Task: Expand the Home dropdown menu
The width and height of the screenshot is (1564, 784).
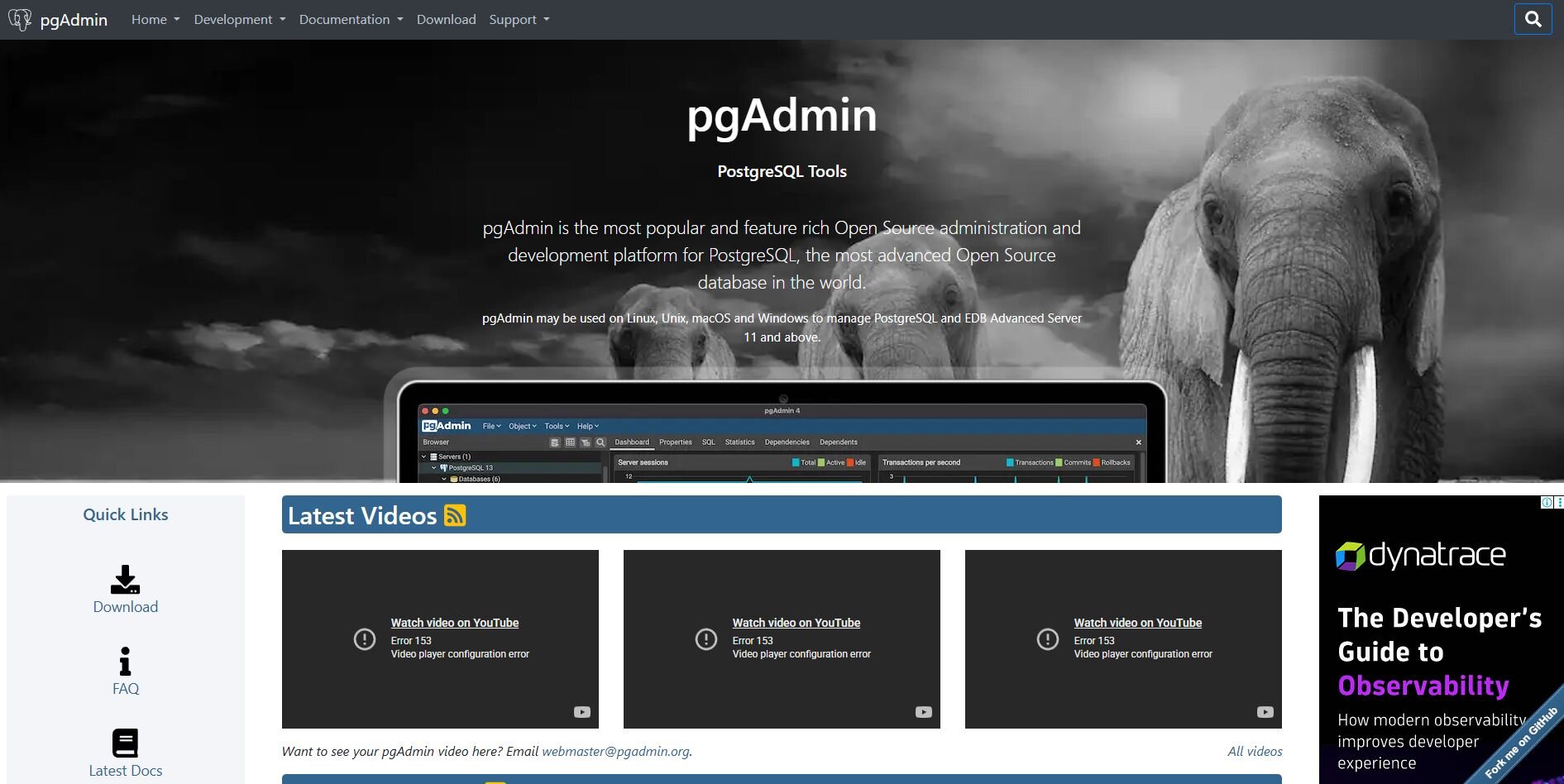Action: click(155, 19)
